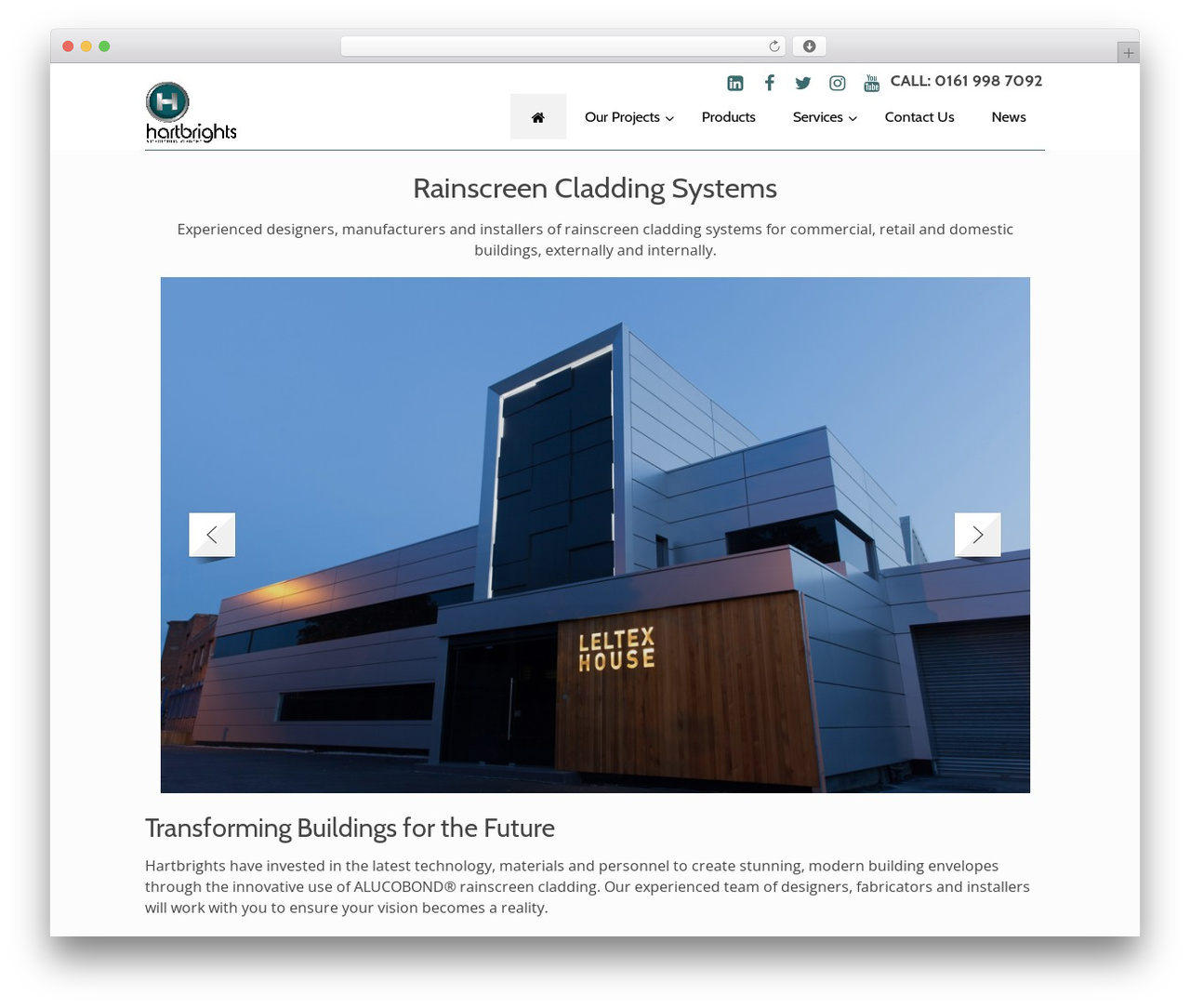The height and width of the screenshot is (1008, 1190).
Task: Click the Leltex House slider image
Action: [x=595, y=535]
